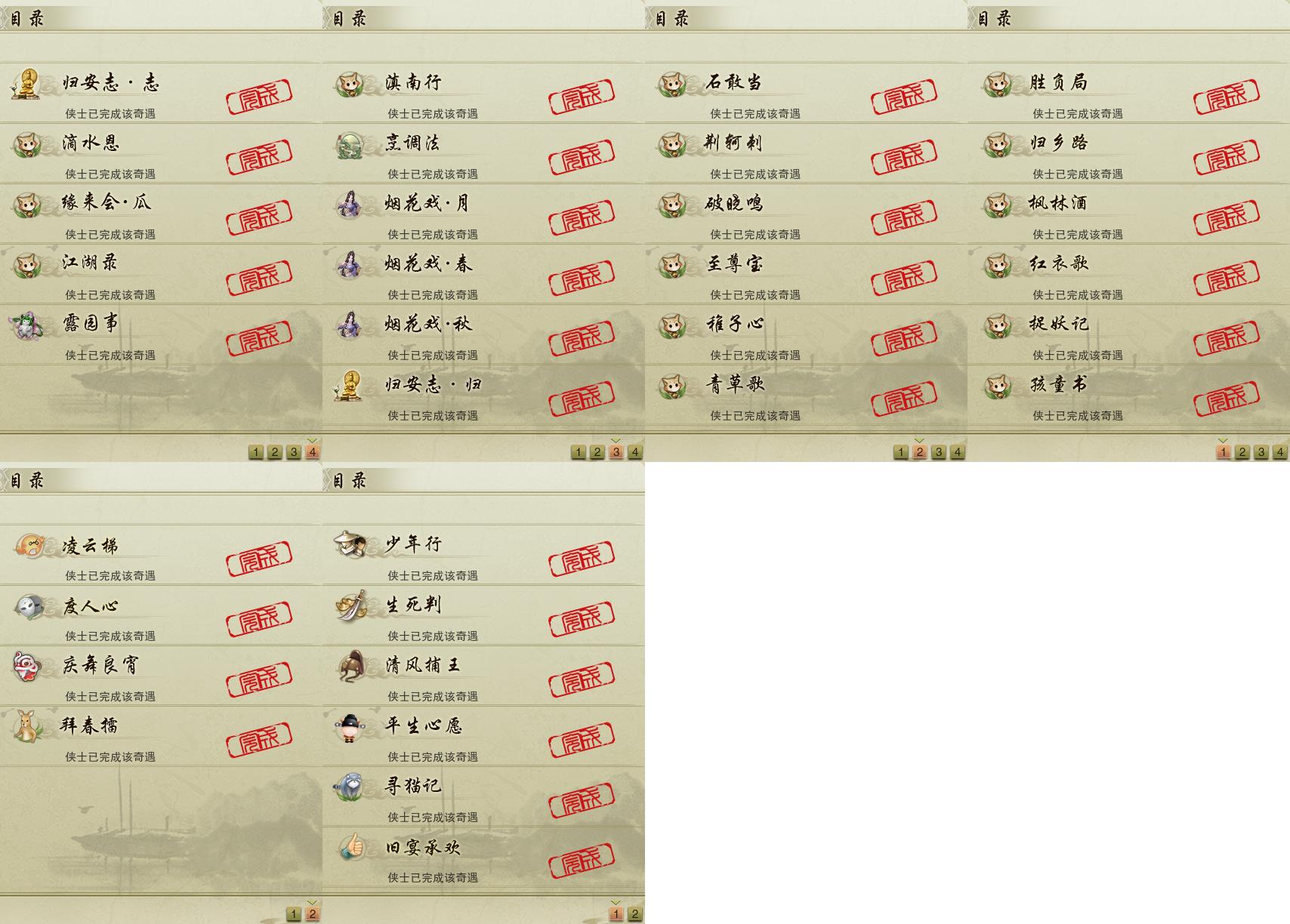Click the cat icon beside 寻猫记
The width and height of the screenshot is (1290, 924).
pos(350,787)
